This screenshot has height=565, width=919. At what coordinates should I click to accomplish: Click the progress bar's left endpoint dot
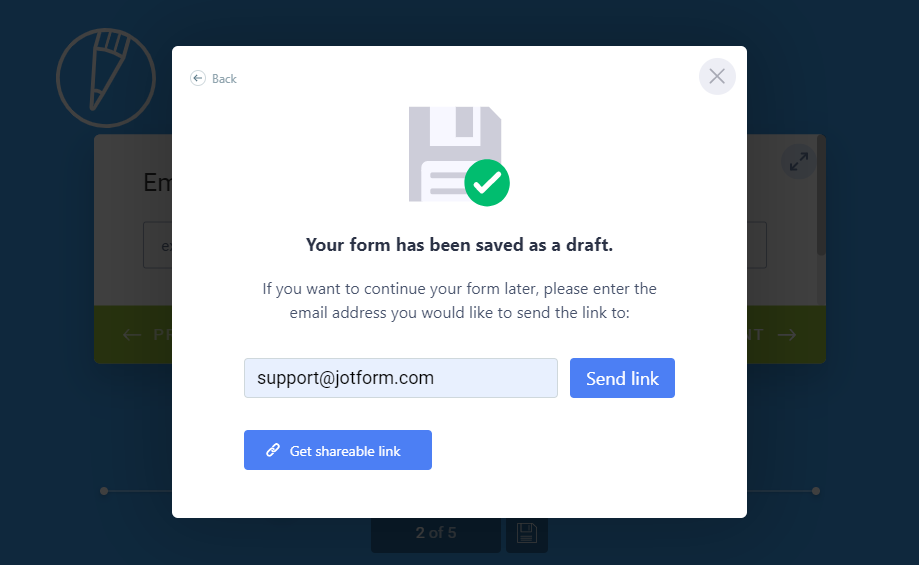coord(104,491)
